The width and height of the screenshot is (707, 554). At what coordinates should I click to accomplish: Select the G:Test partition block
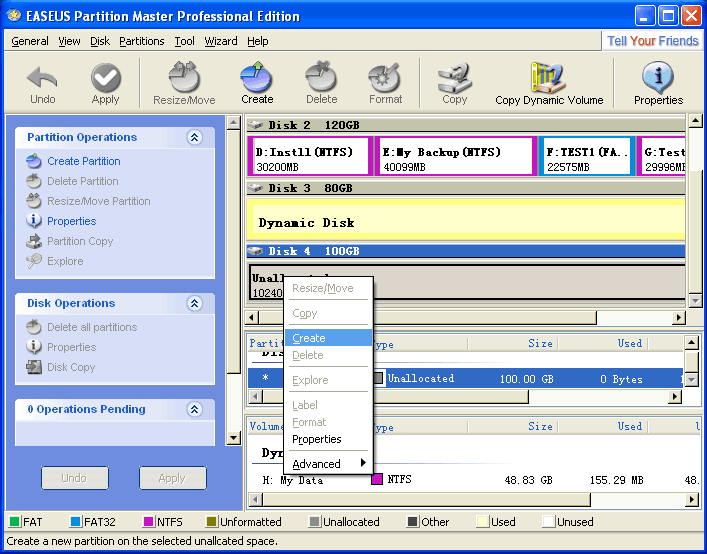click(662, 156)
